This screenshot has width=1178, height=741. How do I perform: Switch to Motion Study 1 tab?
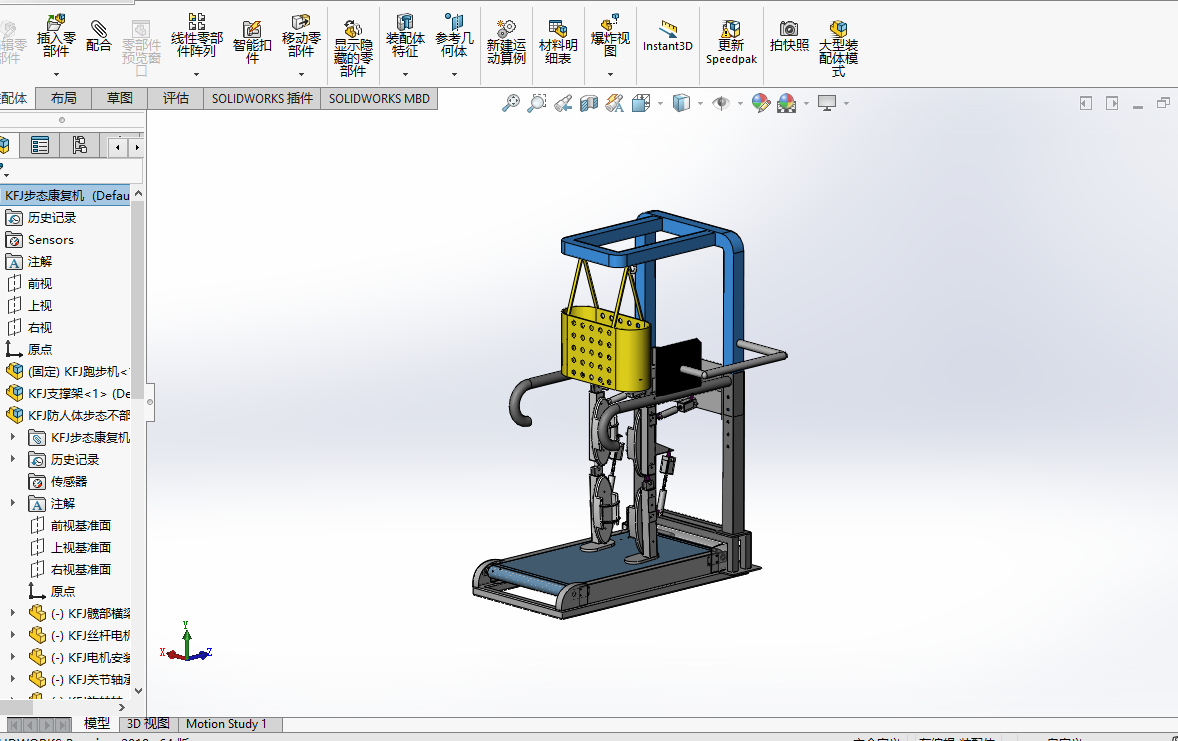coord(227,724)
